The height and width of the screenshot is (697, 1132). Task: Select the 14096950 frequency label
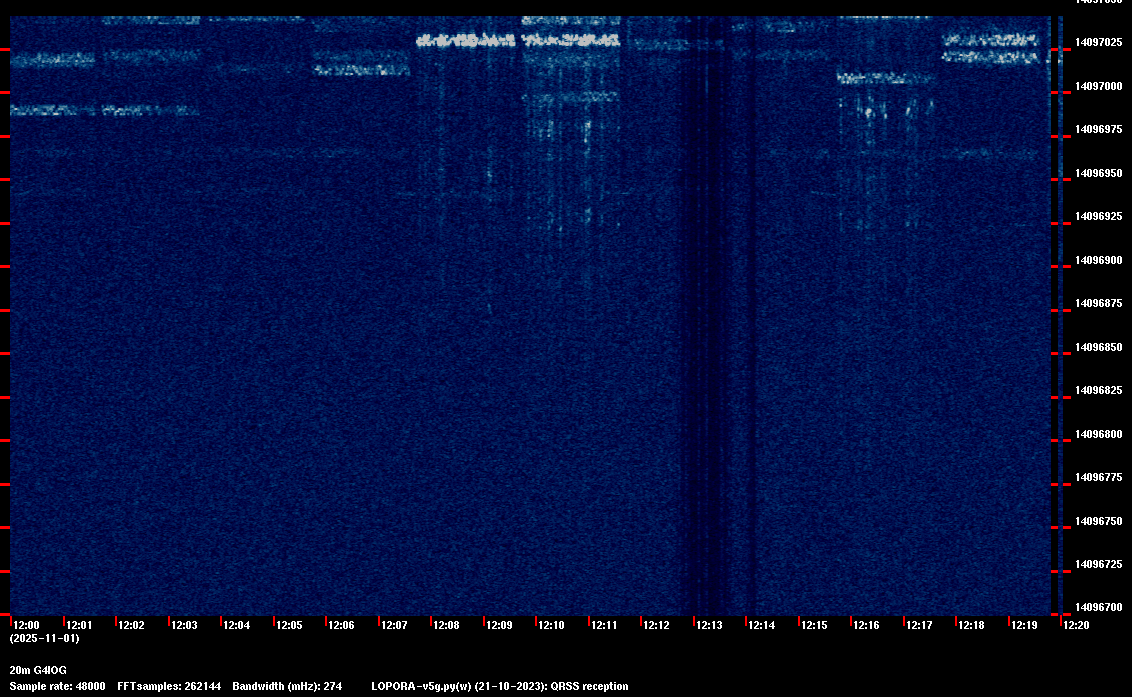pos(1099,173)
